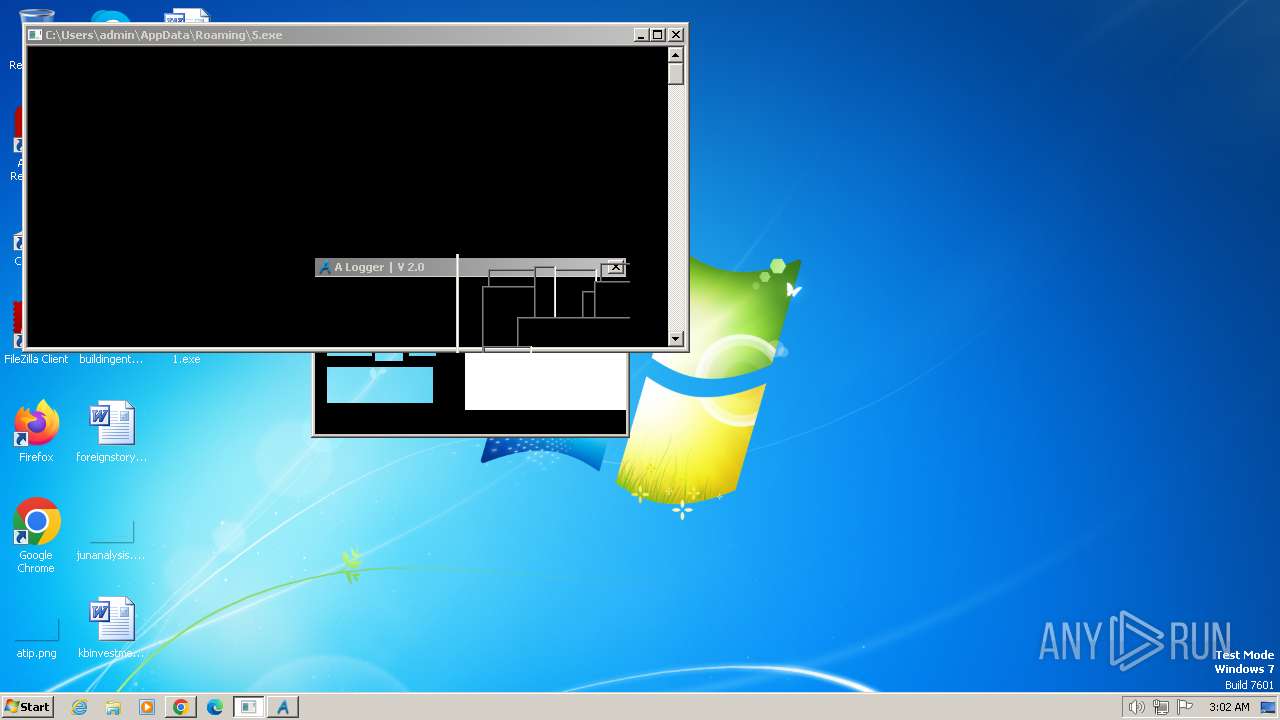Close the A Logger V 2.0 window
This screenshot has height=720, width=1280.
pyautogui.click(x=615, y=267)
